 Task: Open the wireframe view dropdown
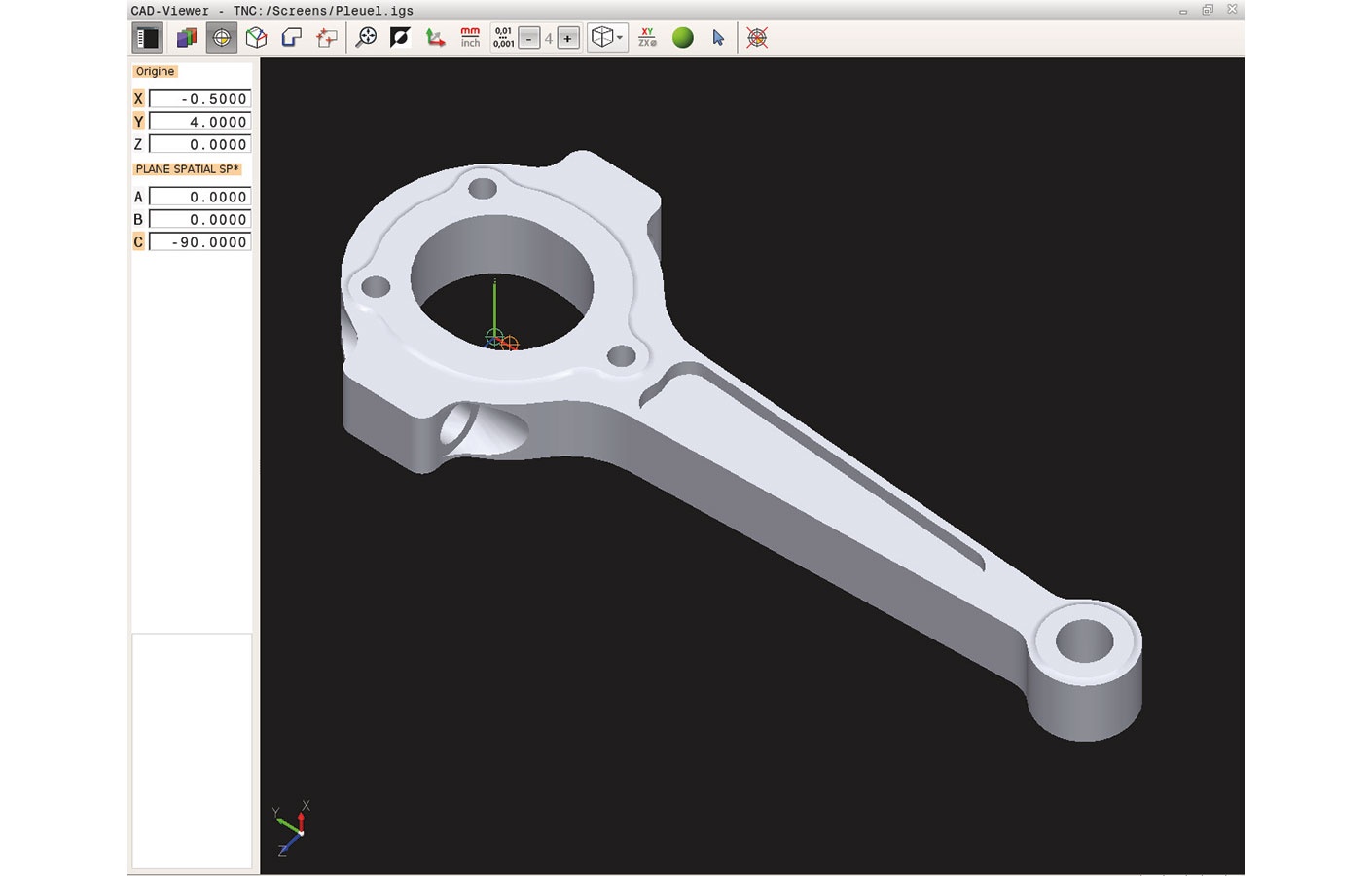point(608,38)
